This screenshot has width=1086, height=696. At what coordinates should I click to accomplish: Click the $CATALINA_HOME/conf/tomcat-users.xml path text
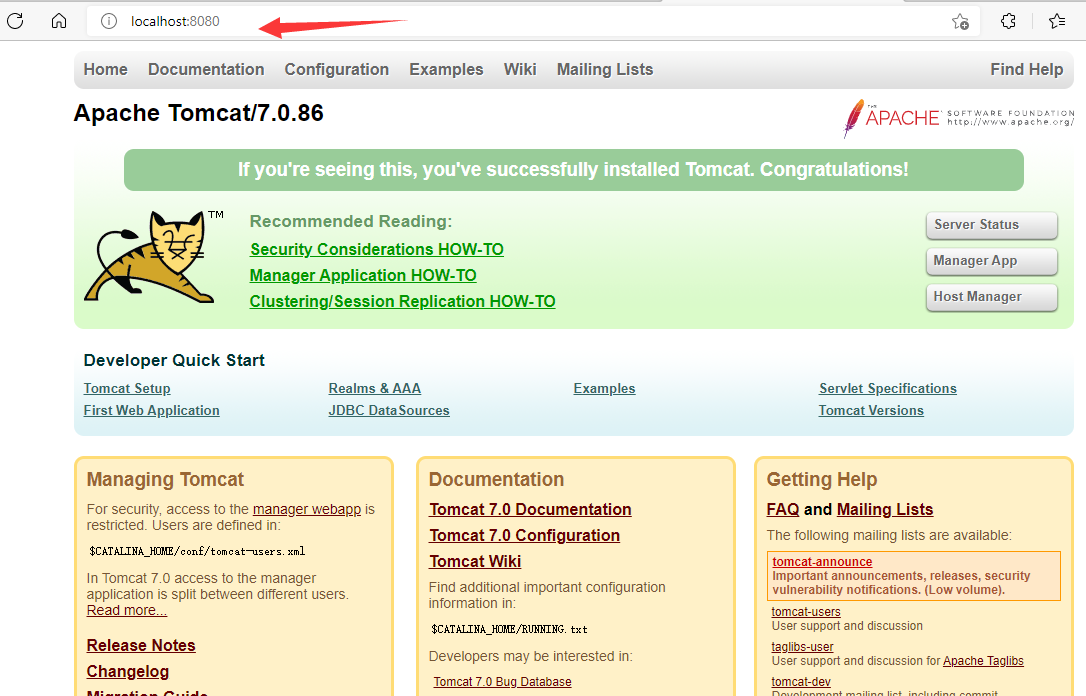[197, 552]
